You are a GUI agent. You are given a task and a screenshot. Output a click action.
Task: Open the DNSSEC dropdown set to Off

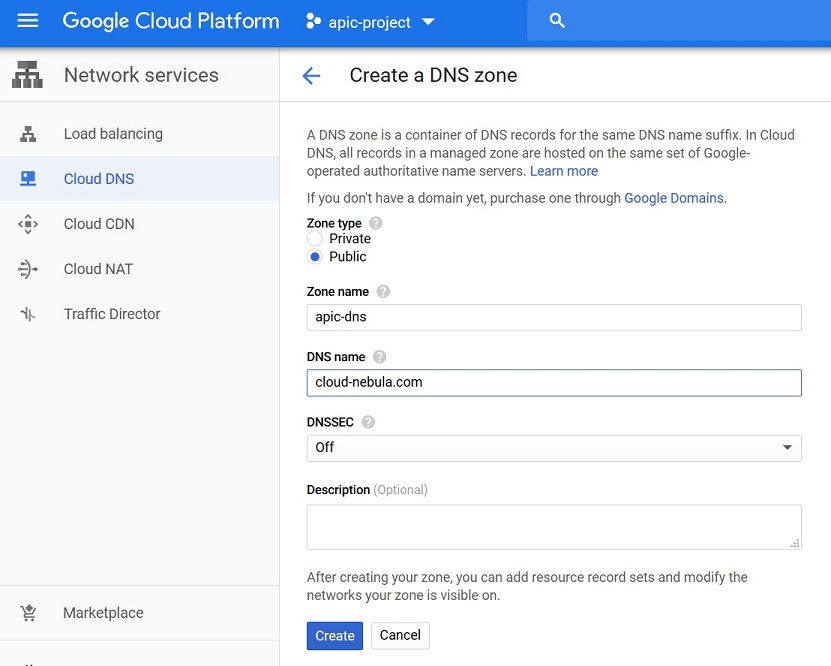554,448
